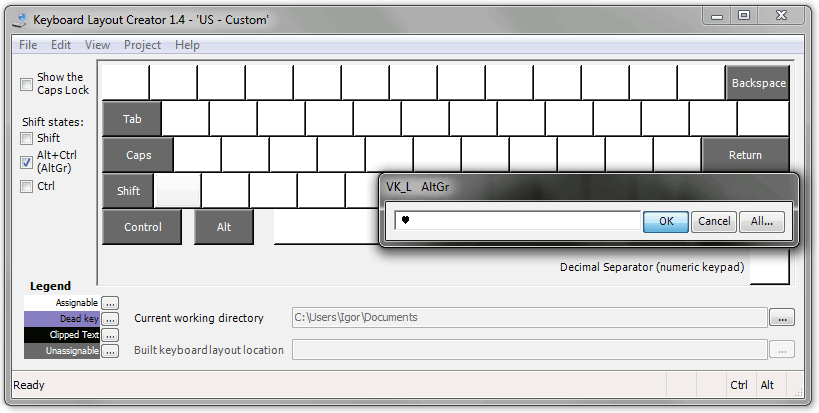Click the Return key on the layout

745,155
